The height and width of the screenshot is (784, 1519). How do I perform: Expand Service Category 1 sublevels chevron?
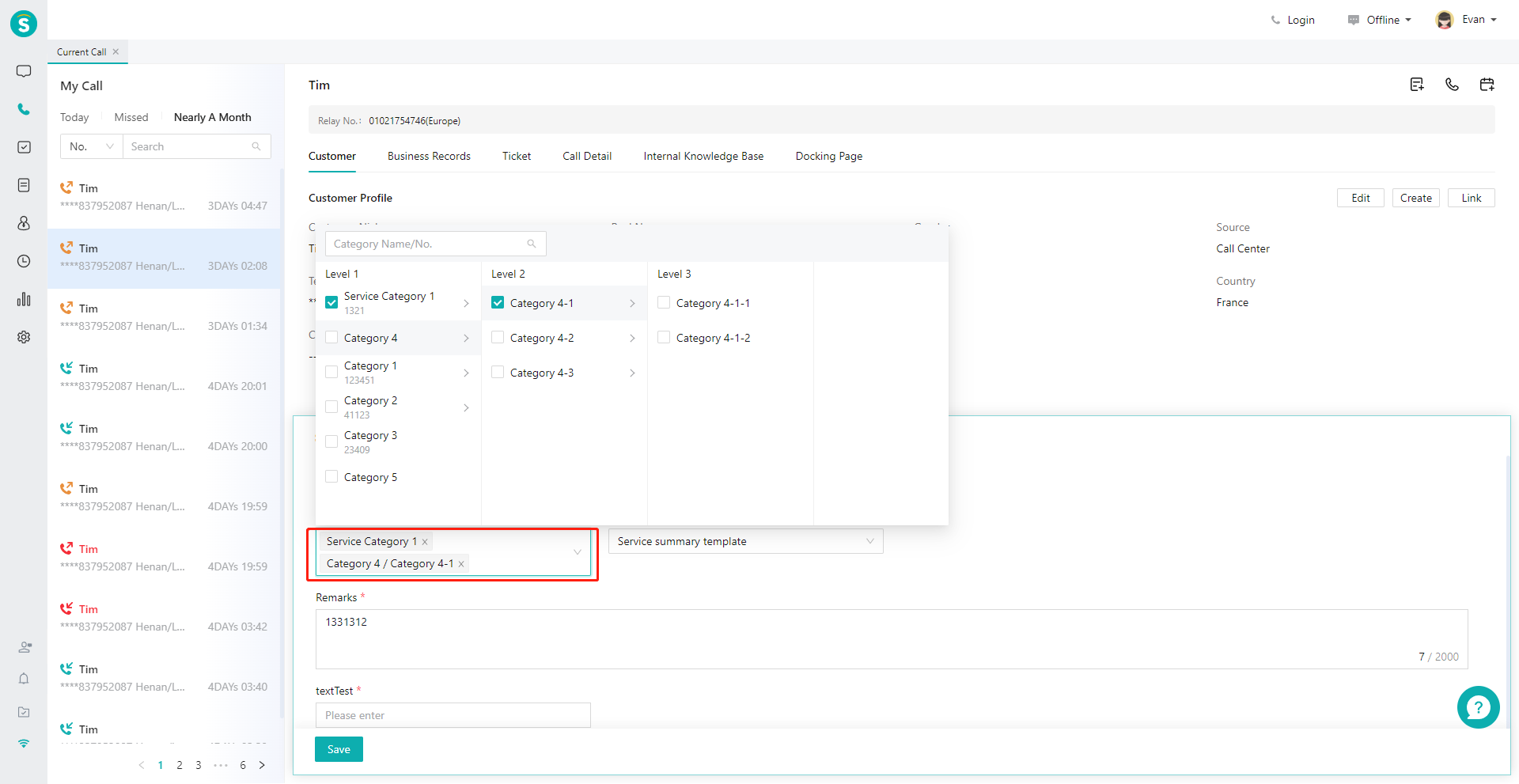[466, 303]
